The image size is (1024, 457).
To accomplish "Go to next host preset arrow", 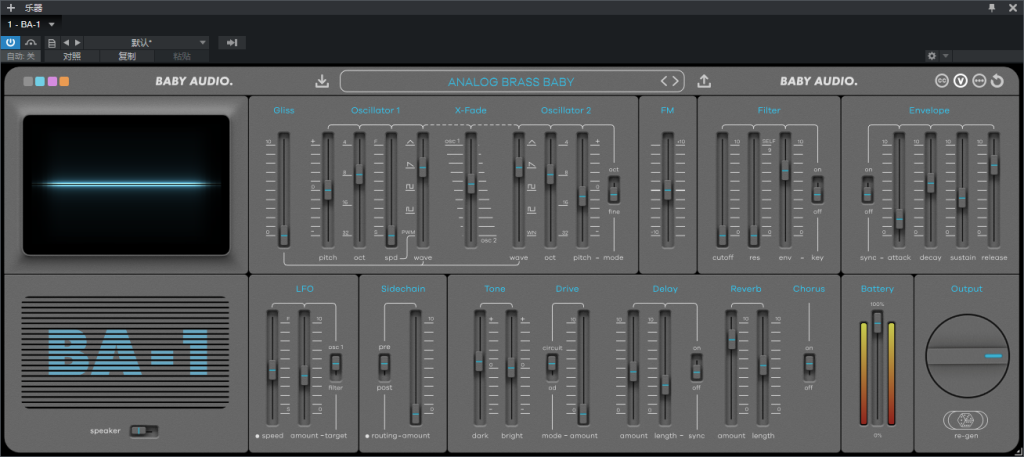I will click(x=78, y=43).
